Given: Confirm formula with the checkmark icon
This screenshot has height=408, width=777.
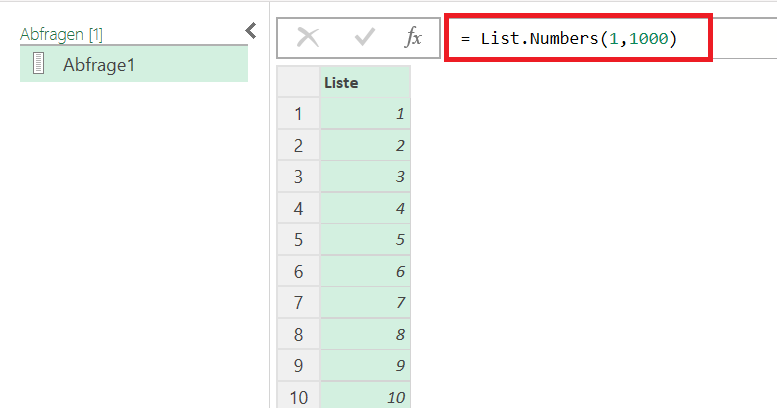Looking at the screenshot, I should 365,38.
